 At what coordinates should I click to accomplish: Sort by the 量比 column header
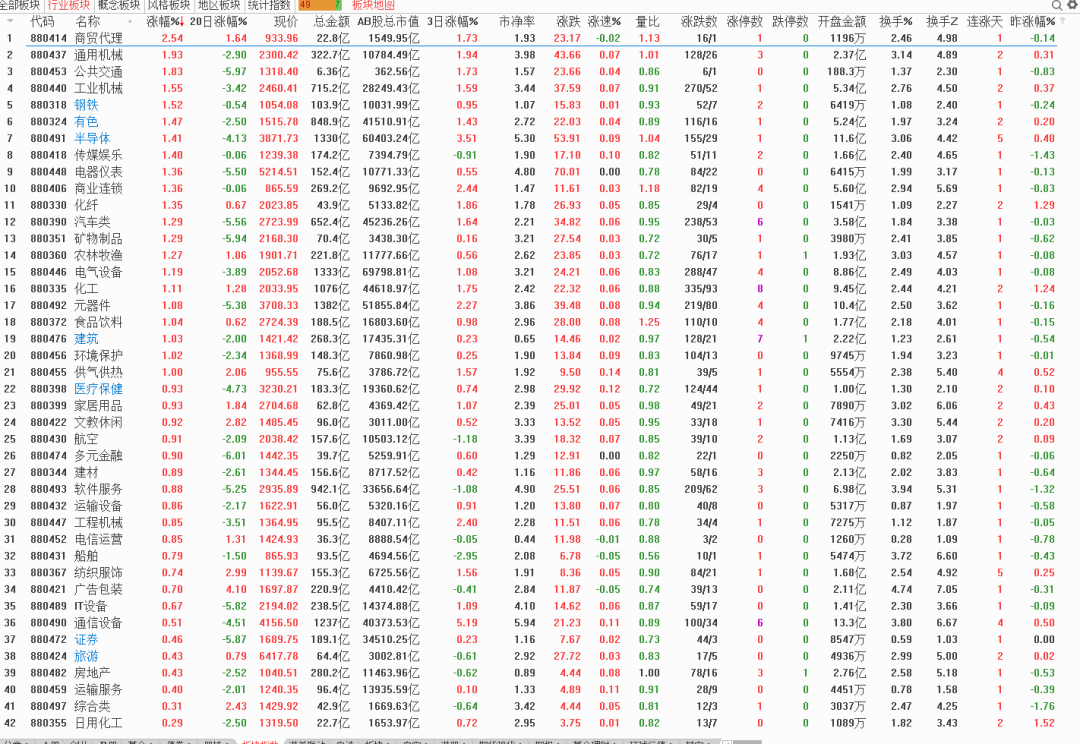pyautogui.click(x=647, y=21)
